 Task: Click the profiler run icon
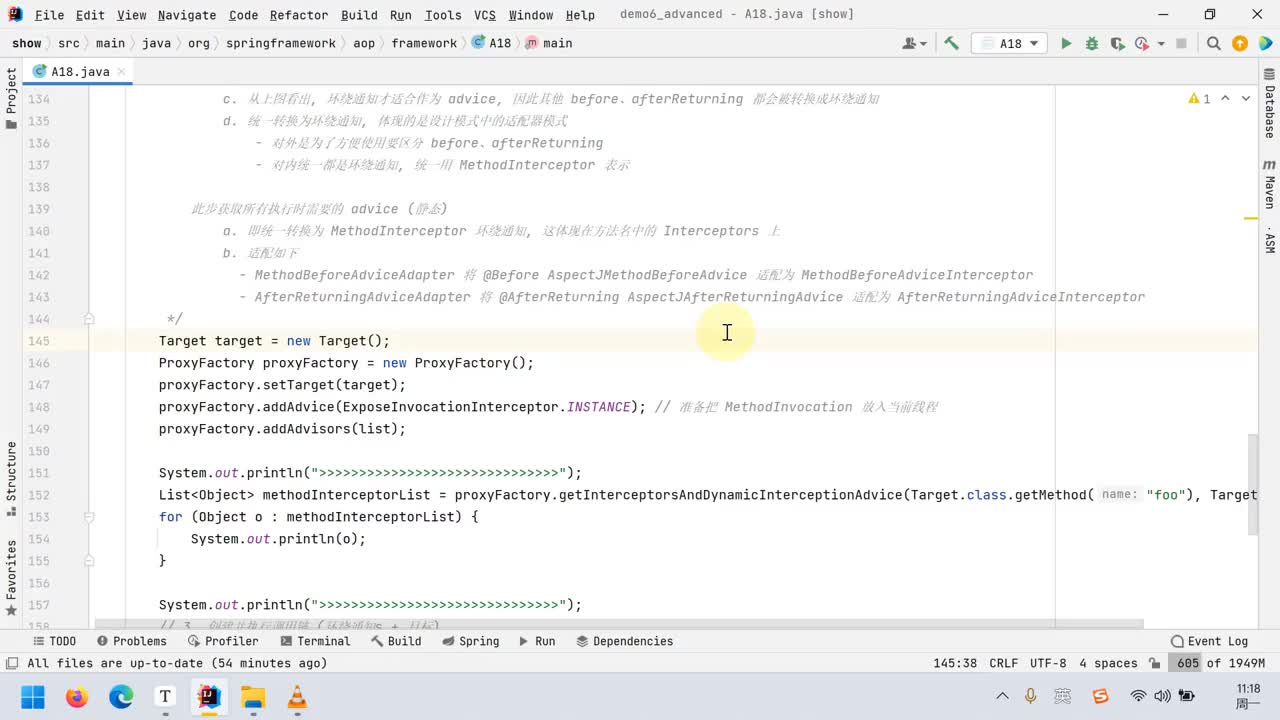coord(1141,43)
